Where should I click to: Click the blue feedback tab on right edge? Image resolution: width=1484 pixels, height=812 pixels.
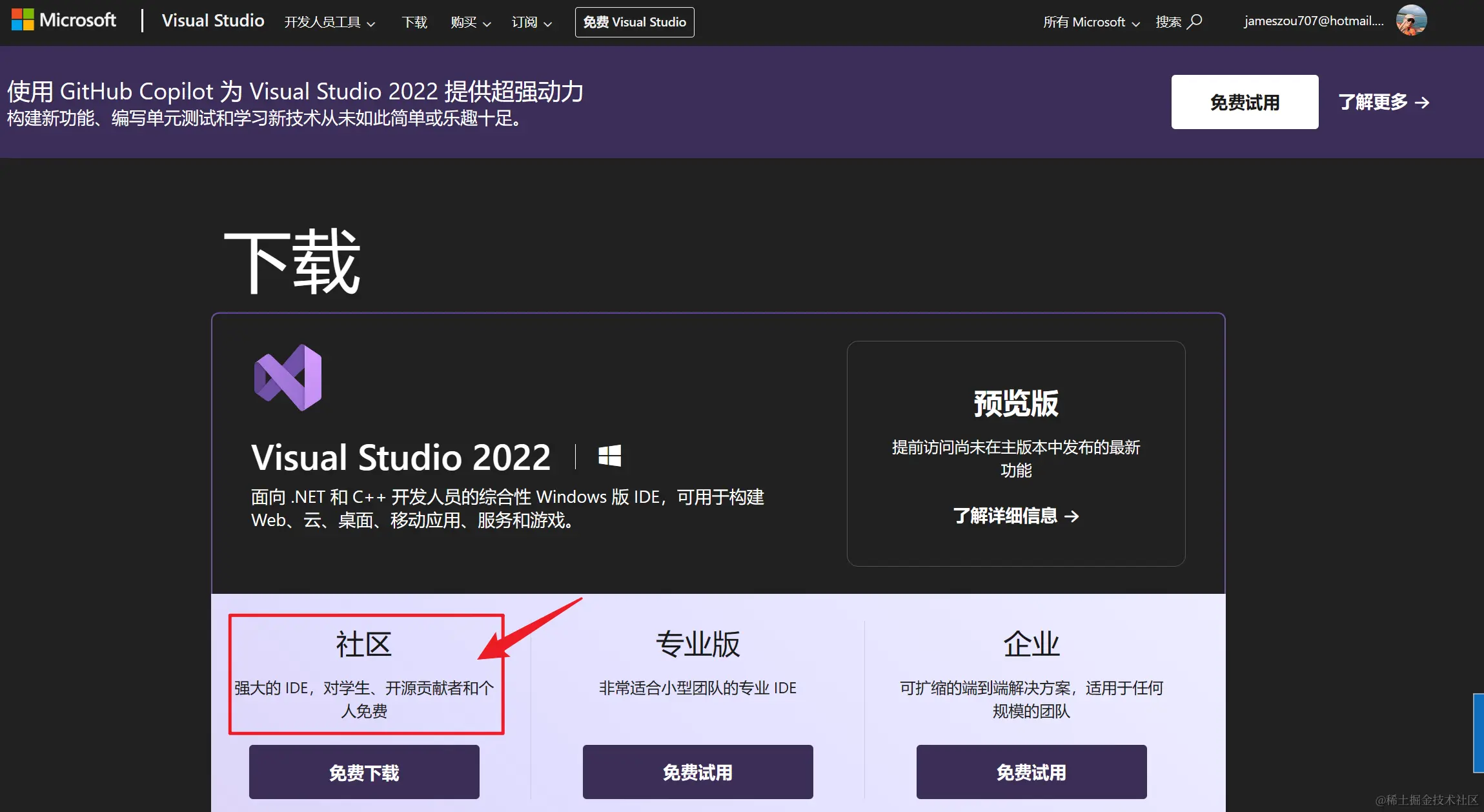1478,733
